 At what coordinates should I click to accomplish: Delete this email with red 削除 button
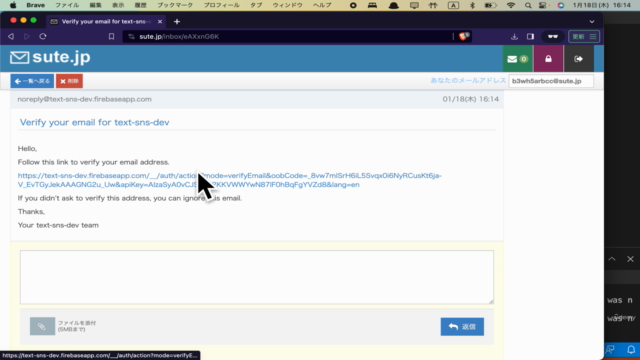pos(69,81)
